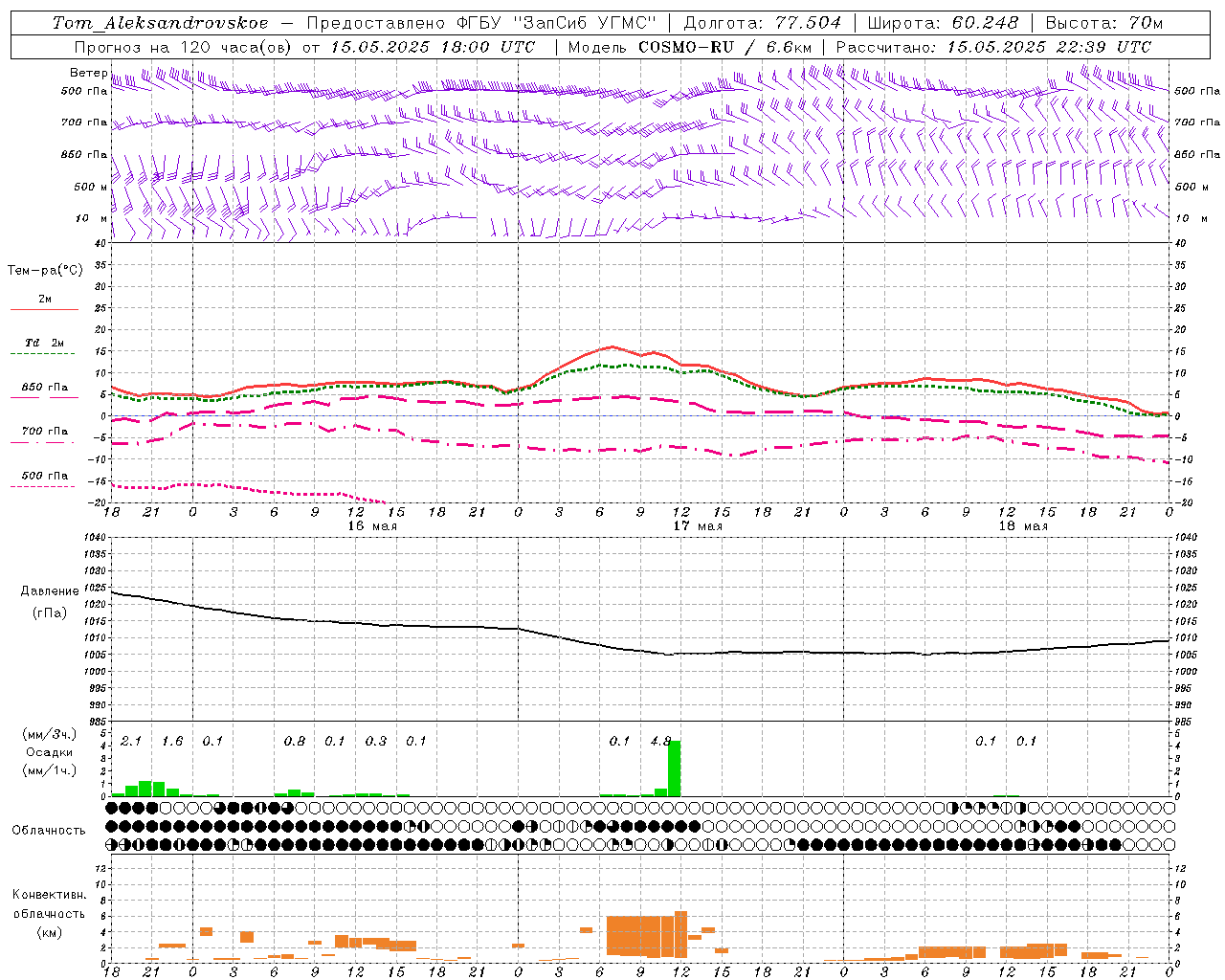Image resolution: width=1225 pixels, height=980 pixels.
Task: Click the 'Конвективн.' convective cloud label
Action: click(50, 894)
